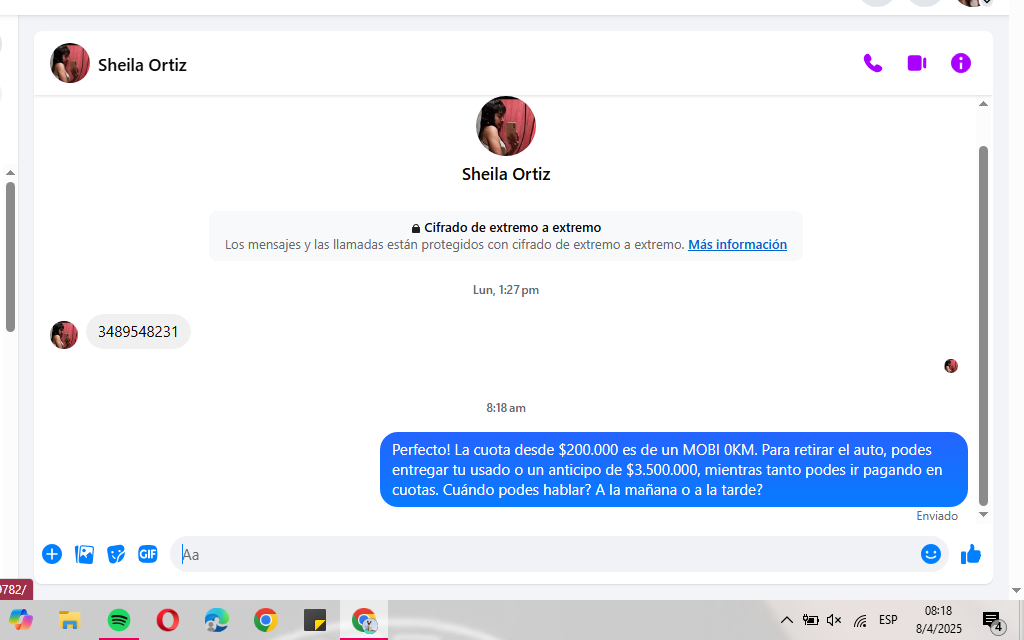Viewport: 1024px width, 640px height.
Task: Show hidden system tray icons
Action: pos(786,620)
